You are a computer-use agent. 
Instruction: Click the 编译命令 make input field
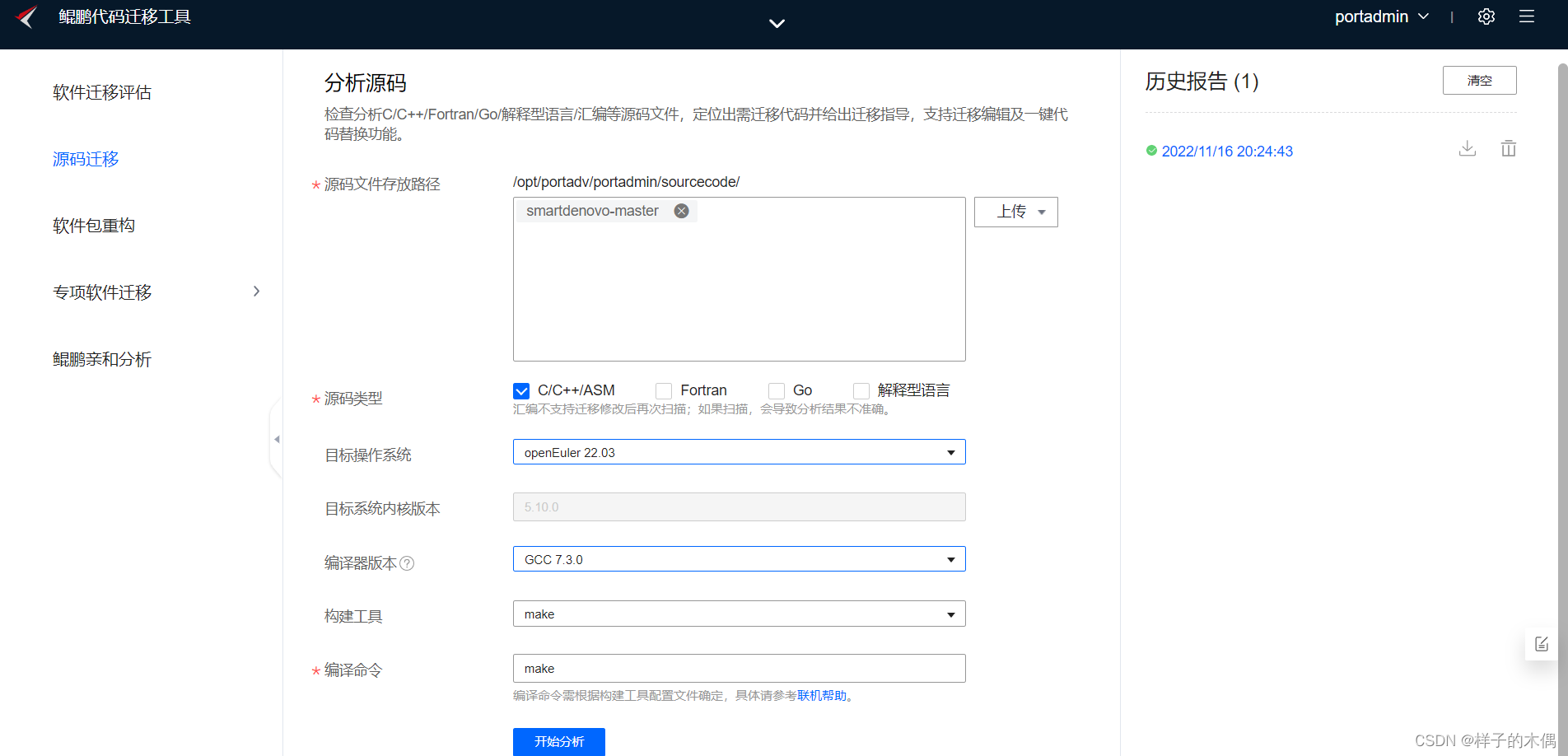740,668
